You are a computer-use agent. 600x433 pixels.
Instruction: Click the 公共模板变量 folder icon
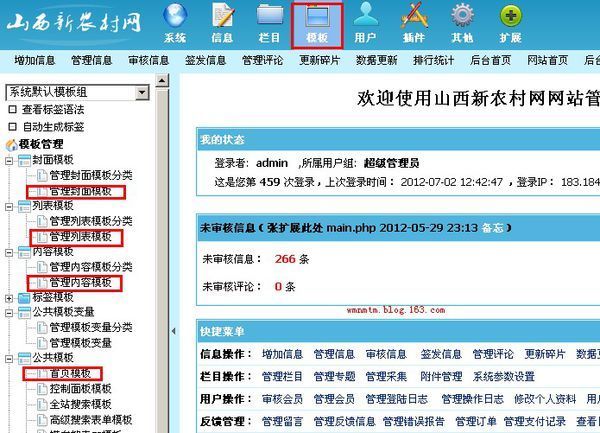click(x=24, y=313)
